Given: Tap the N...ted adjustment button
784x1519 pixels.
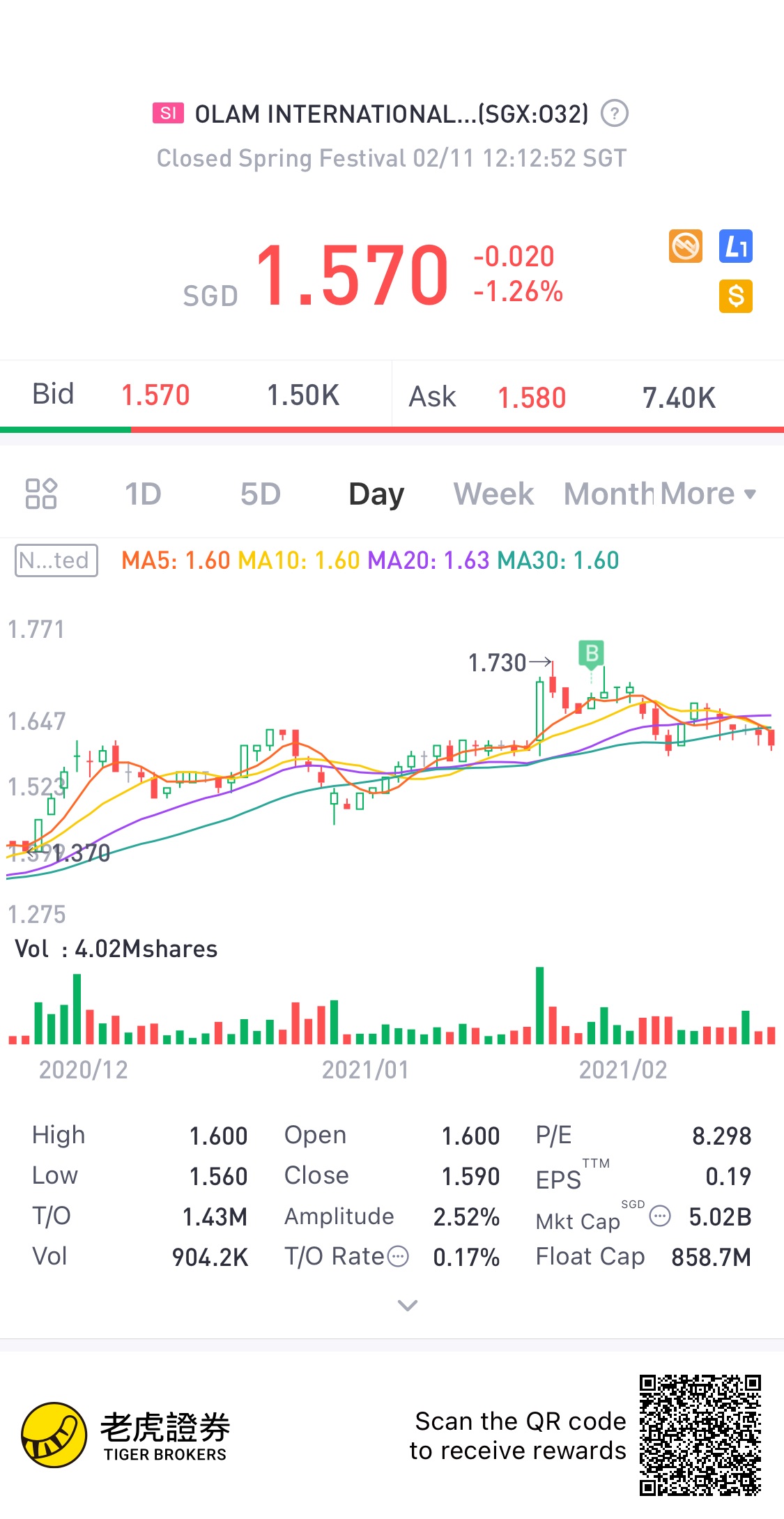Looking at the screenshot, I should click(56, 560).
